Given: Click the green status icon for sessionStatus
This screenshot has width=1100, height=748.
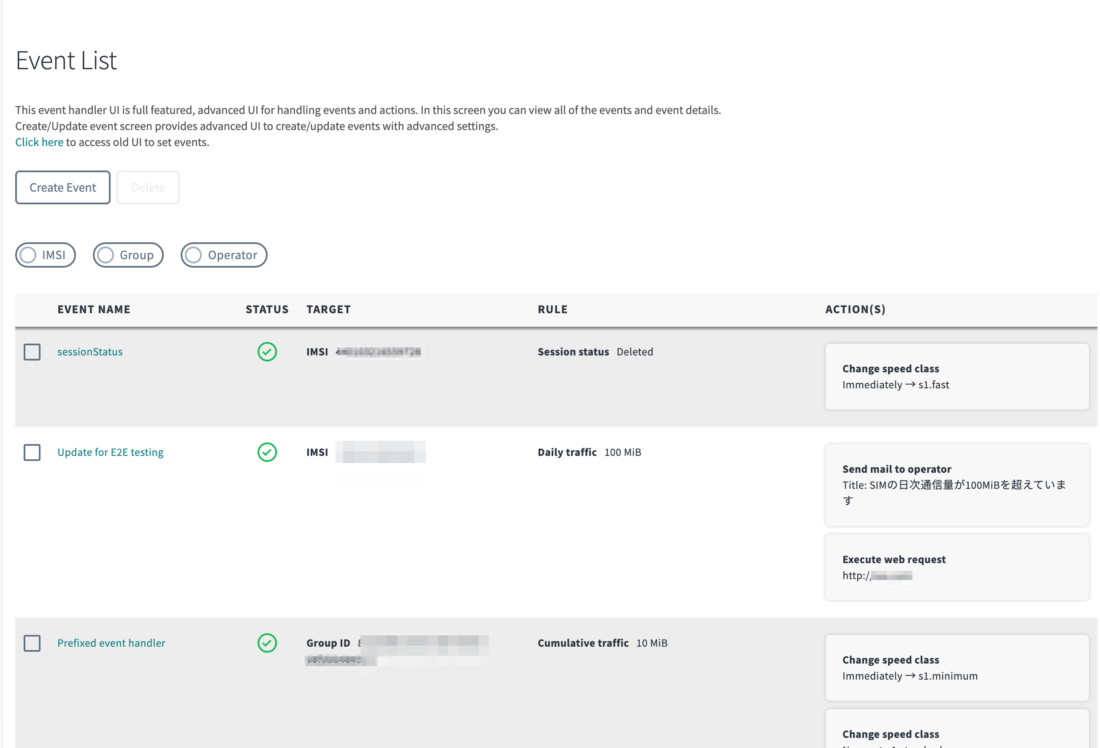Looking at the screenshot, I should tap(267, 352).
